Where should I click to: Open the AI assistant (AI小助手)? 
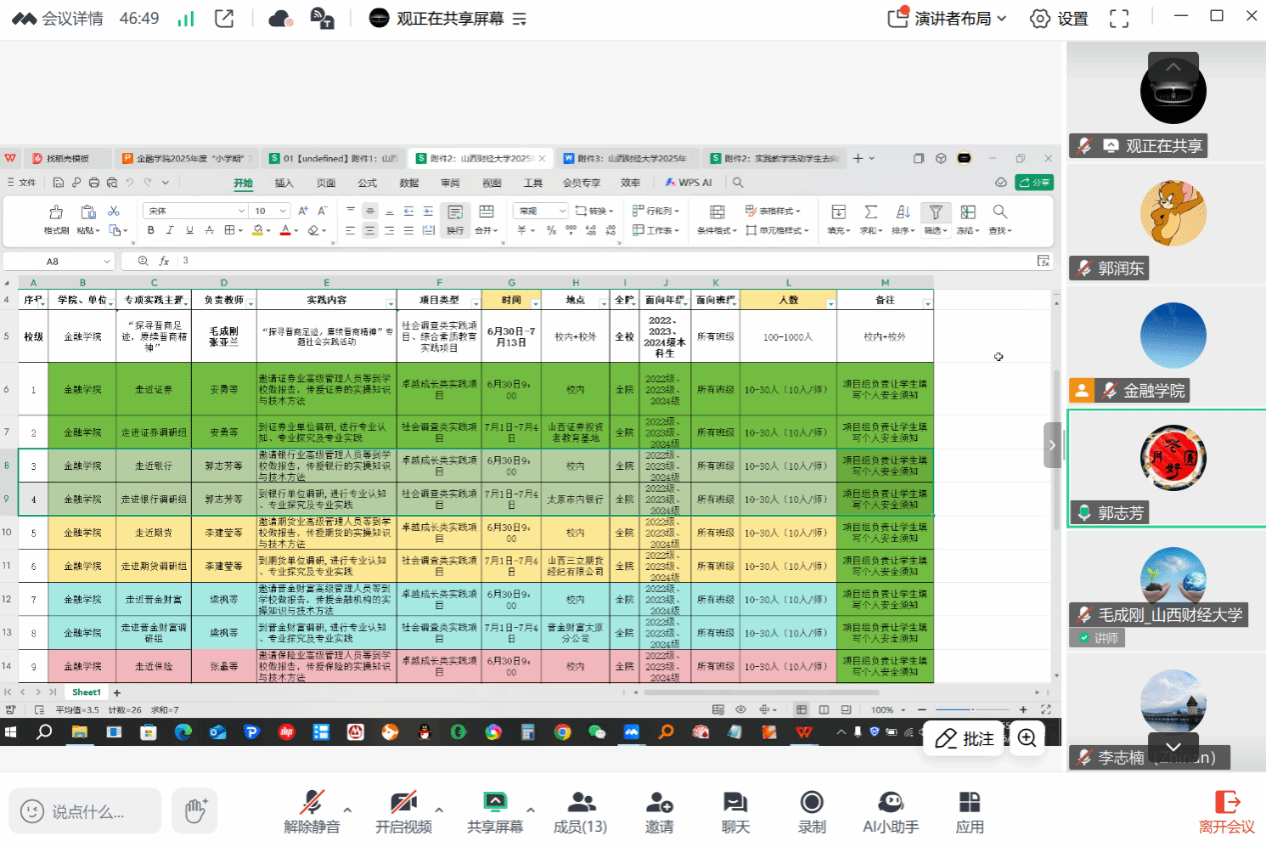tap(890, 803)
